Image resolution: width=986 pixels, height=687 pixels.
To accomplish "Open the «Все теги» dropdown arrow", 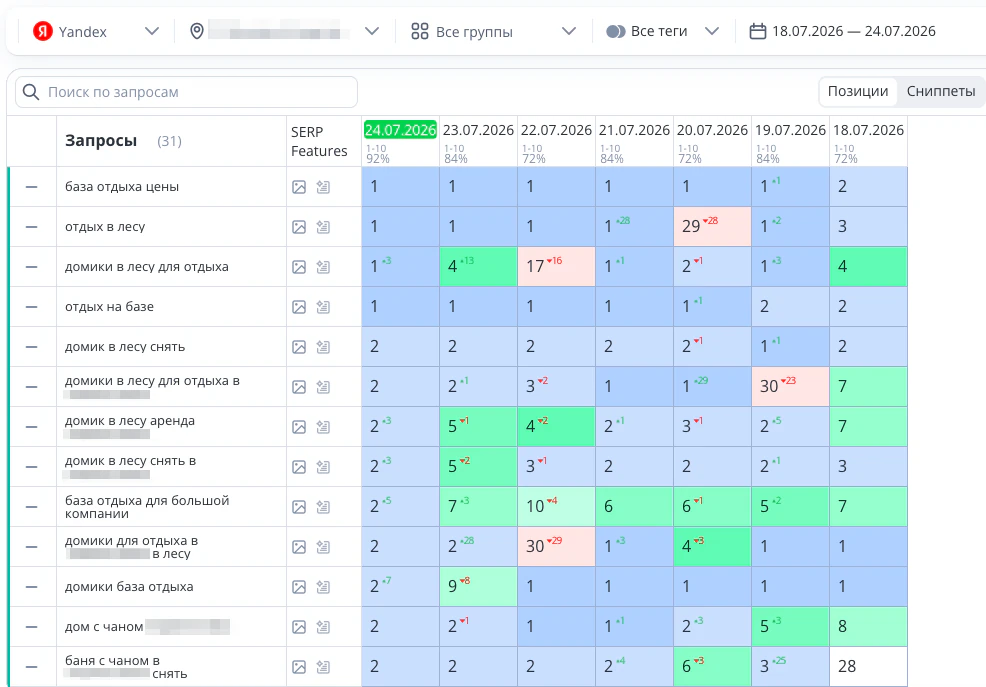I will 712,31.
